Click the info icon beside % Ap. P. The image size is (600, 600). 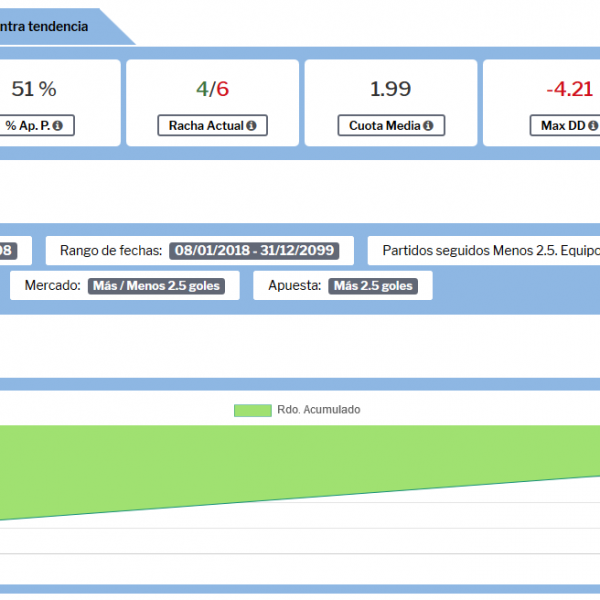click(x=57, y=126)
